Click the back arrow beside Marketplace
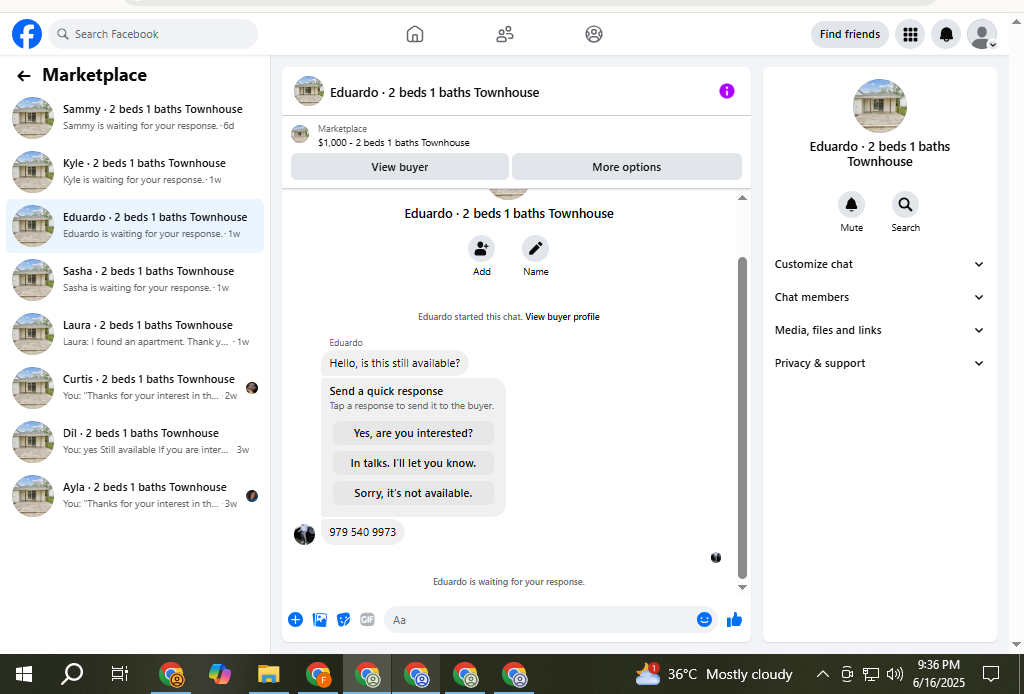Screen dimensions: 1024x694 click(24, 76)
